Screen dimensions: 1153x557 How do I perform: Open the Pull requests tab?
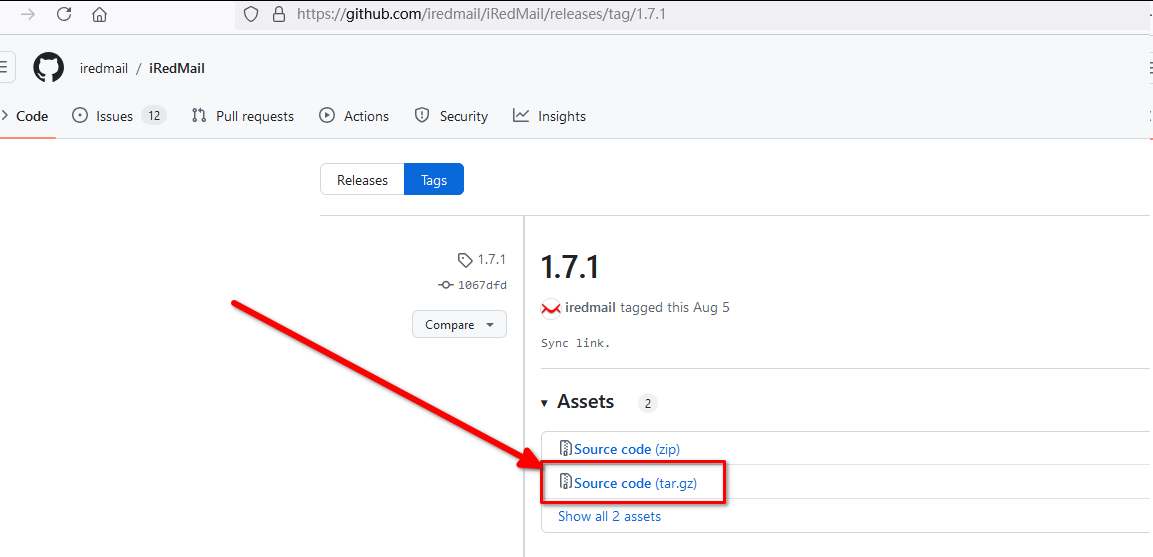[x=243, y=116]
